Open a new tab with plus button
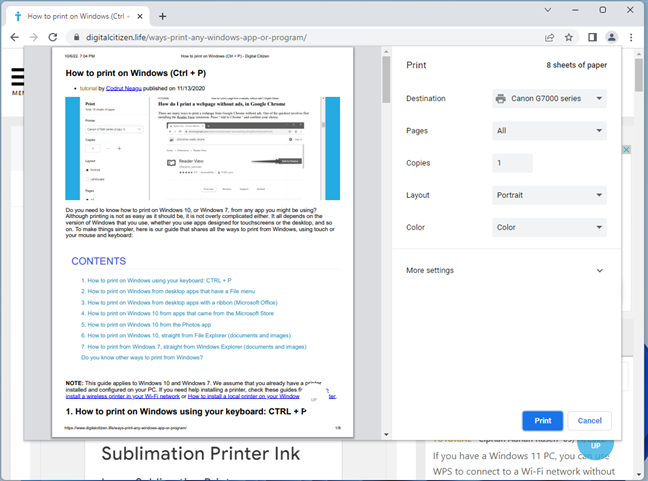This screenshot has height=481, width=648. (x=162, y=16)
